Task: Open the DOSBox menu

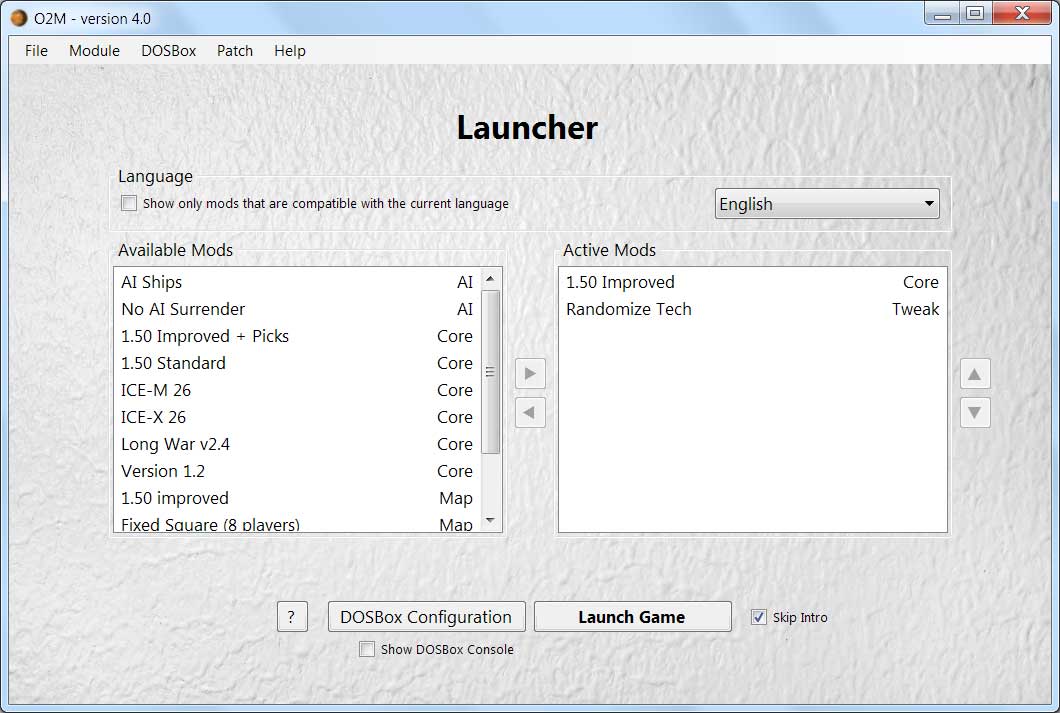Action: point(168,51)
